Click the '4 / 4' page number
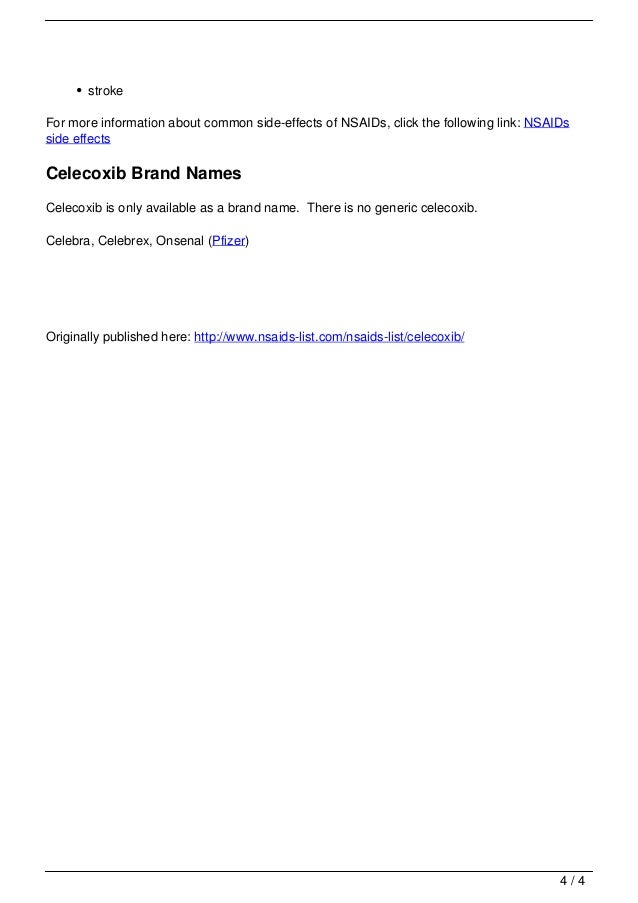This screenshot has height=903, width=638. tap(572, 881)
